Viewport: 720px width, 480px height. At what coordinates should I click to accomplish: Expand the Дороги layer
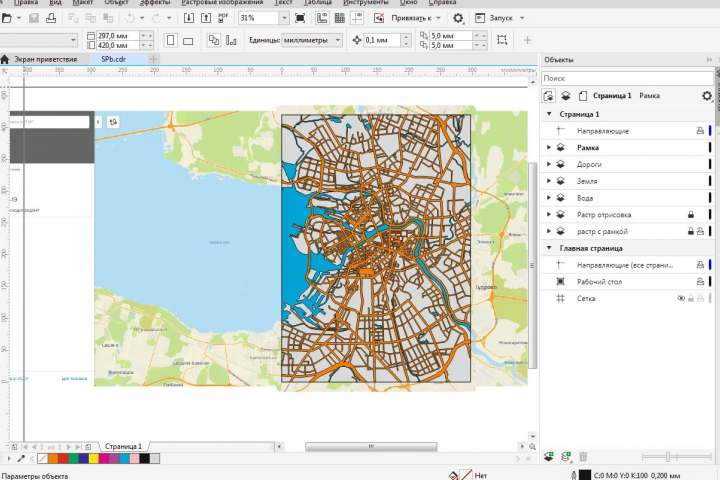[x=548, y=164]
